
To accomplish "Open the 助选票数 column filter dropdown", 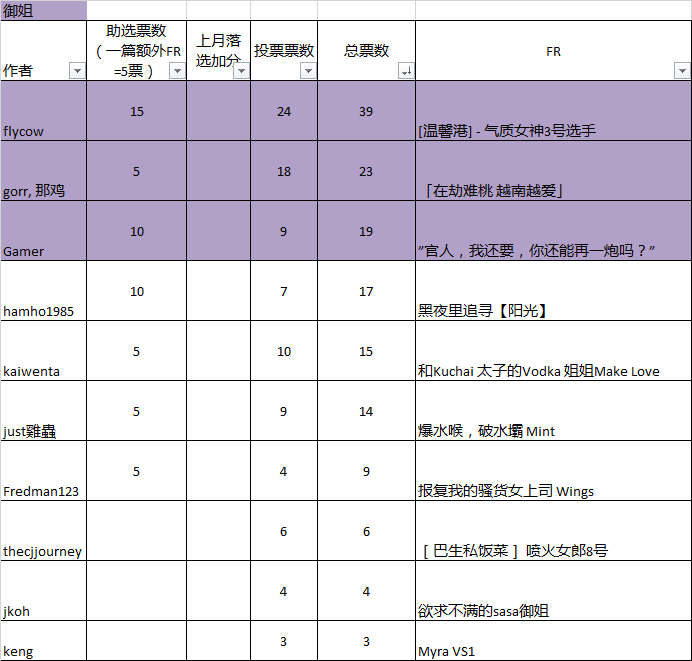I will click(x=177, y=71).
